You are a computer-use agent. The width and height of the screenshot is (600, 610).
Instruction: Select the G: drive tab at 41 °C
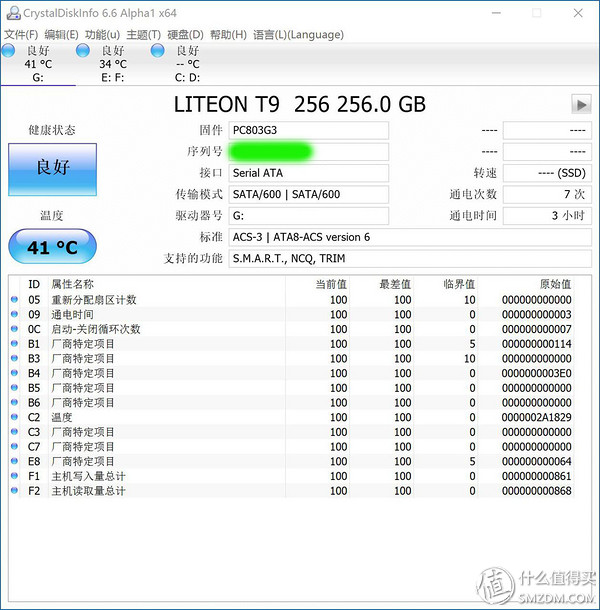tap(38, 64)
